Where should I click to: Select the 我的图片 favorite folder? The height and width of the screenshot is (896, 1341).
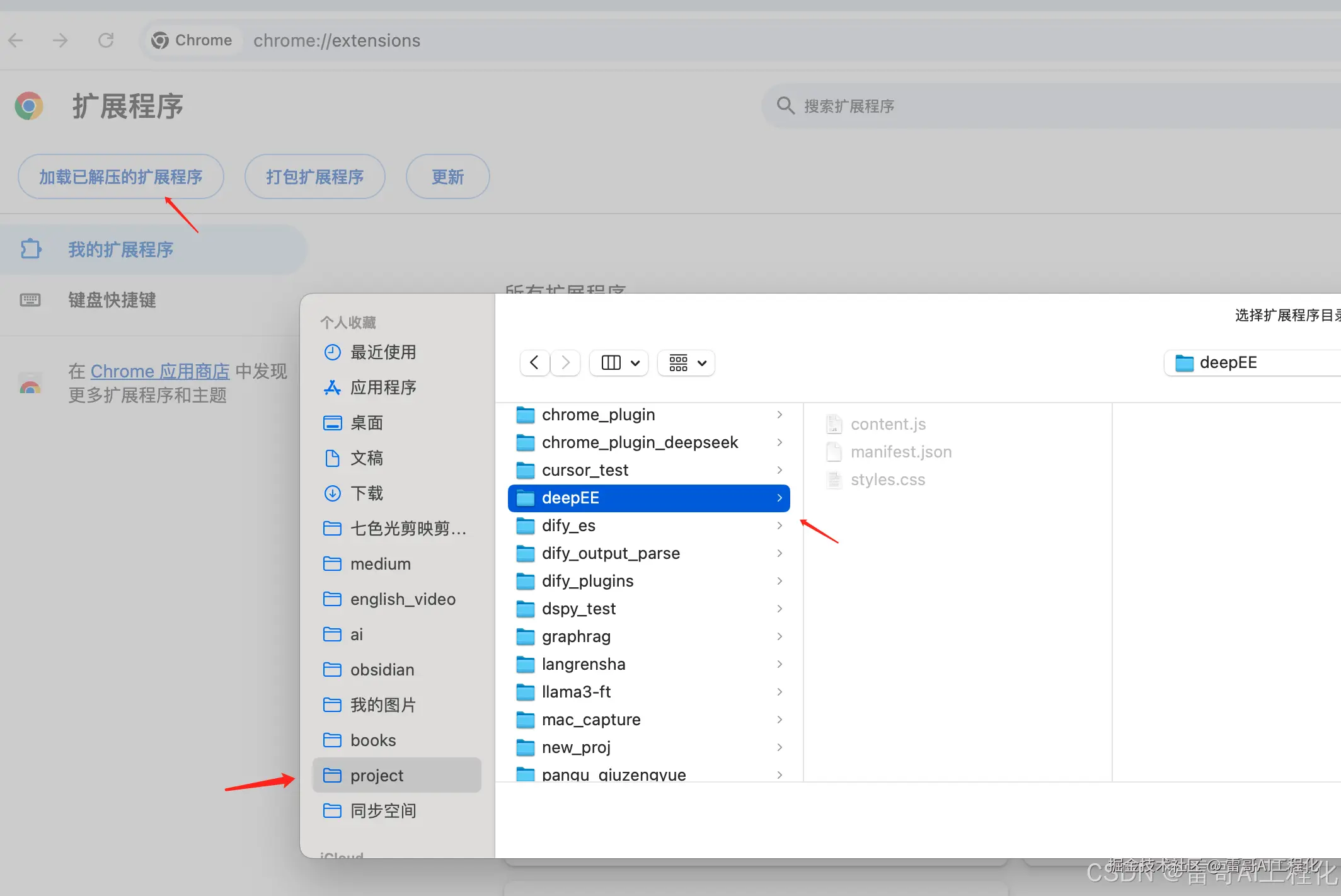pos(397,705)
